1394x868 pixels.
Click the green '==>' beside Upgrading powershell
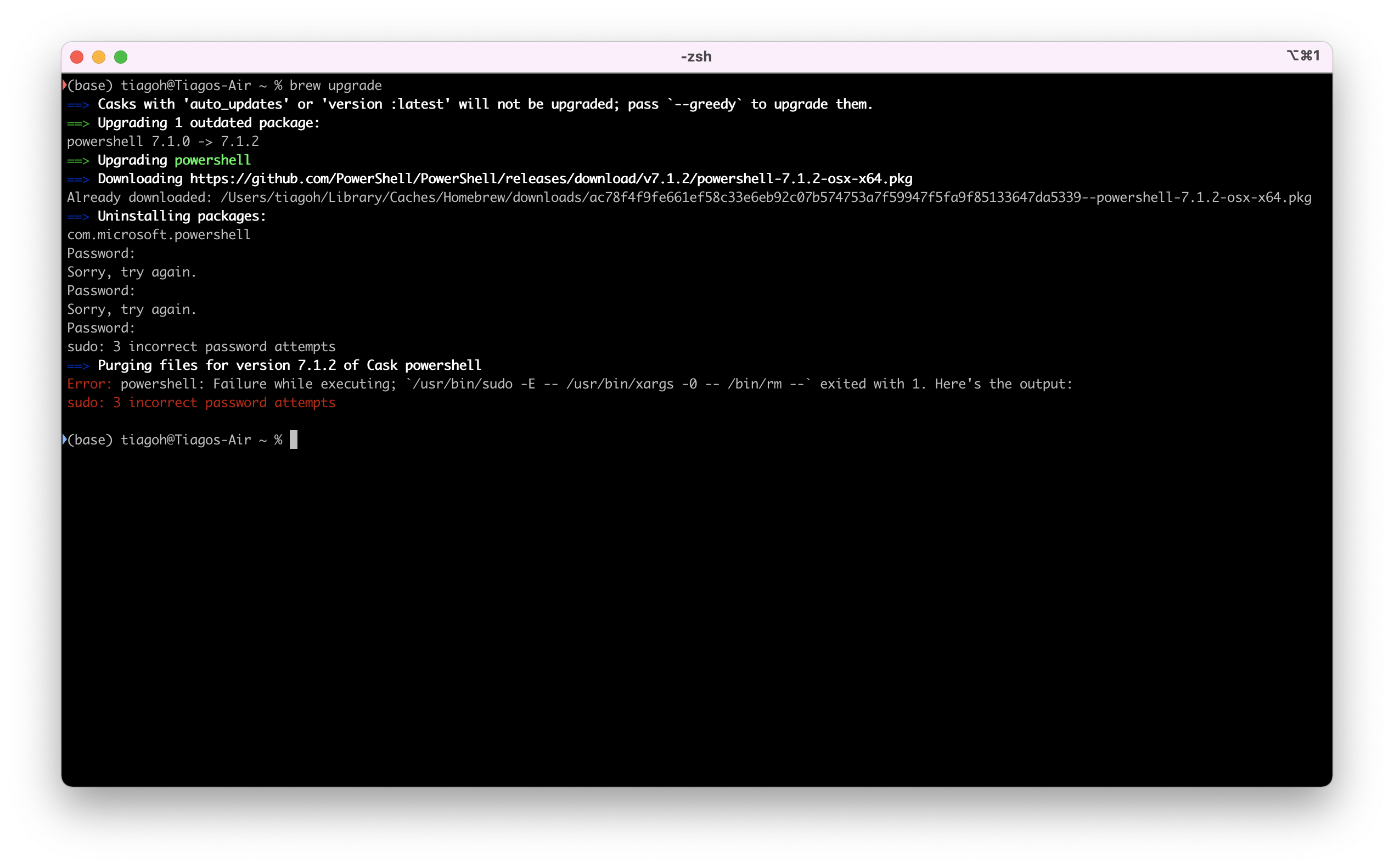[78, 160]
